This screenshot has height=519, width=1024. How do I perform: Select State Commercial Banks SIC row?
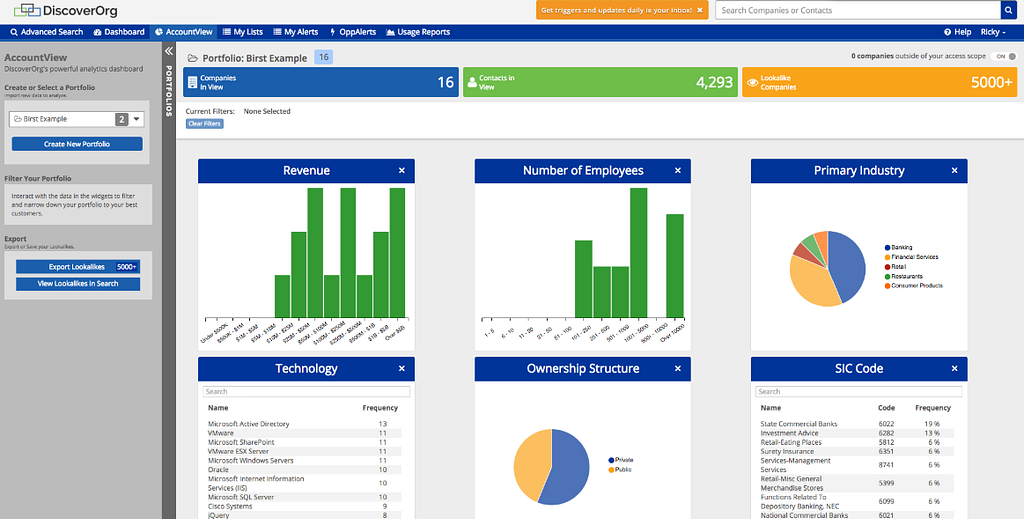tap(856, 424)
